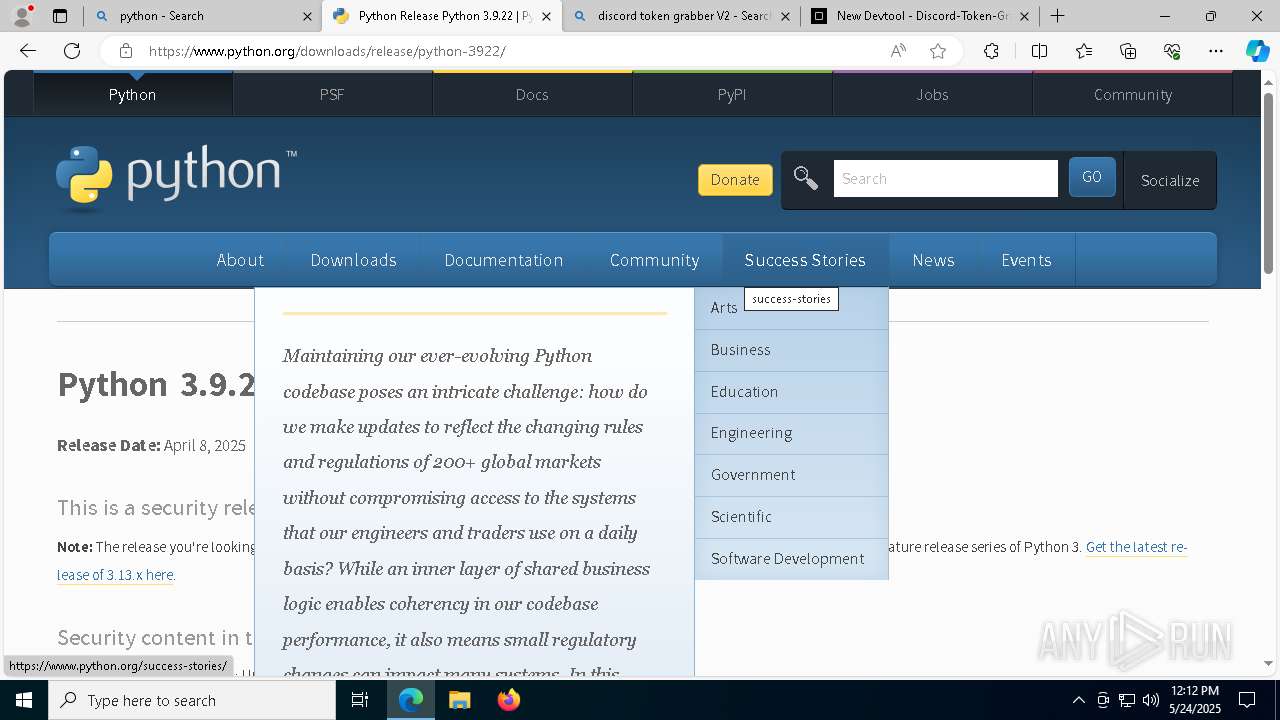The image size is (1280, 720).
Task: Select Business in Success Stories submenu
Action: pos(791,350)
